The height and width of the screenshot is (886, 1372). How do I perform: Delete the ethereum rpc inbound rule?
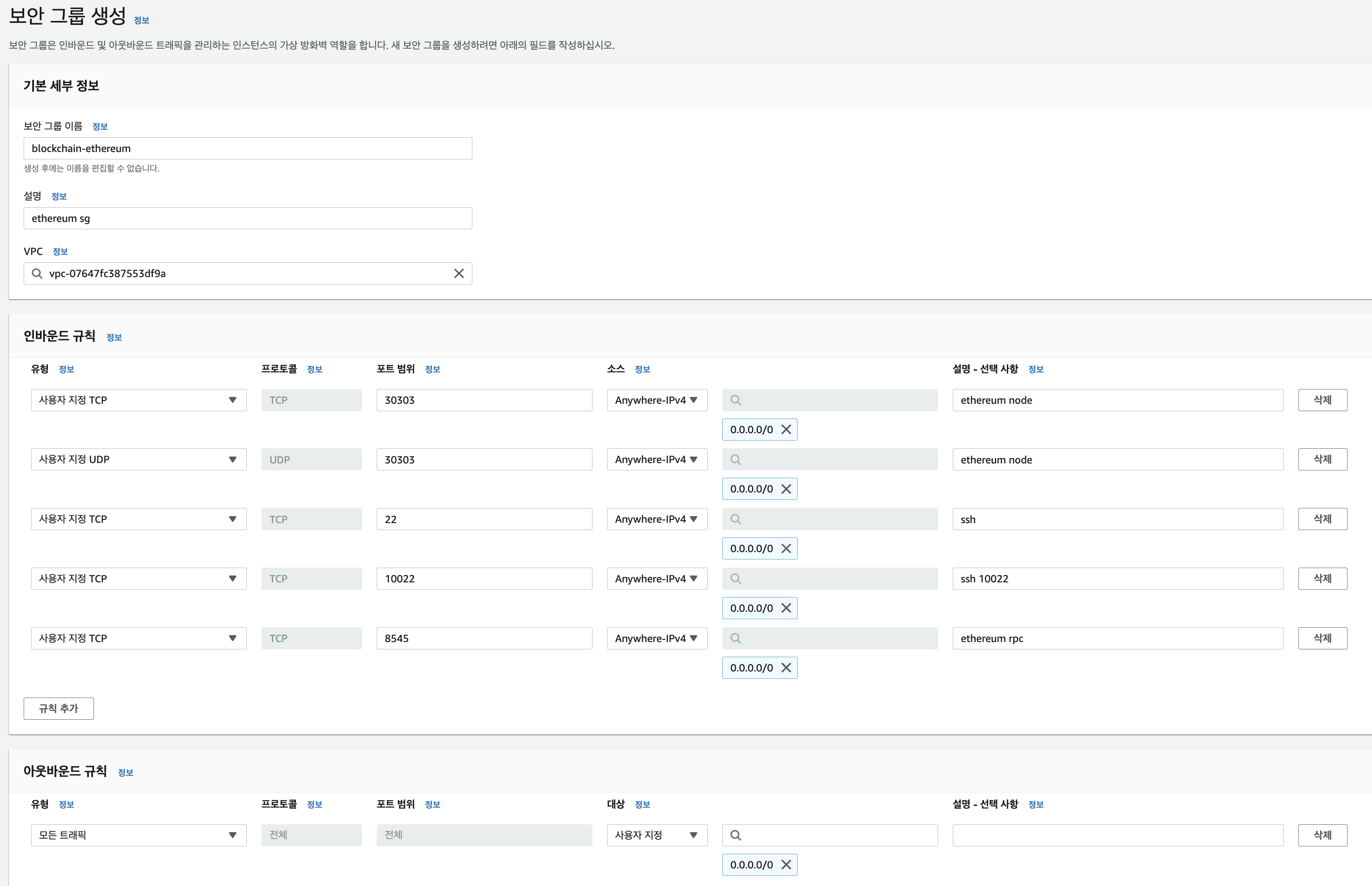tap(1322, 638)
